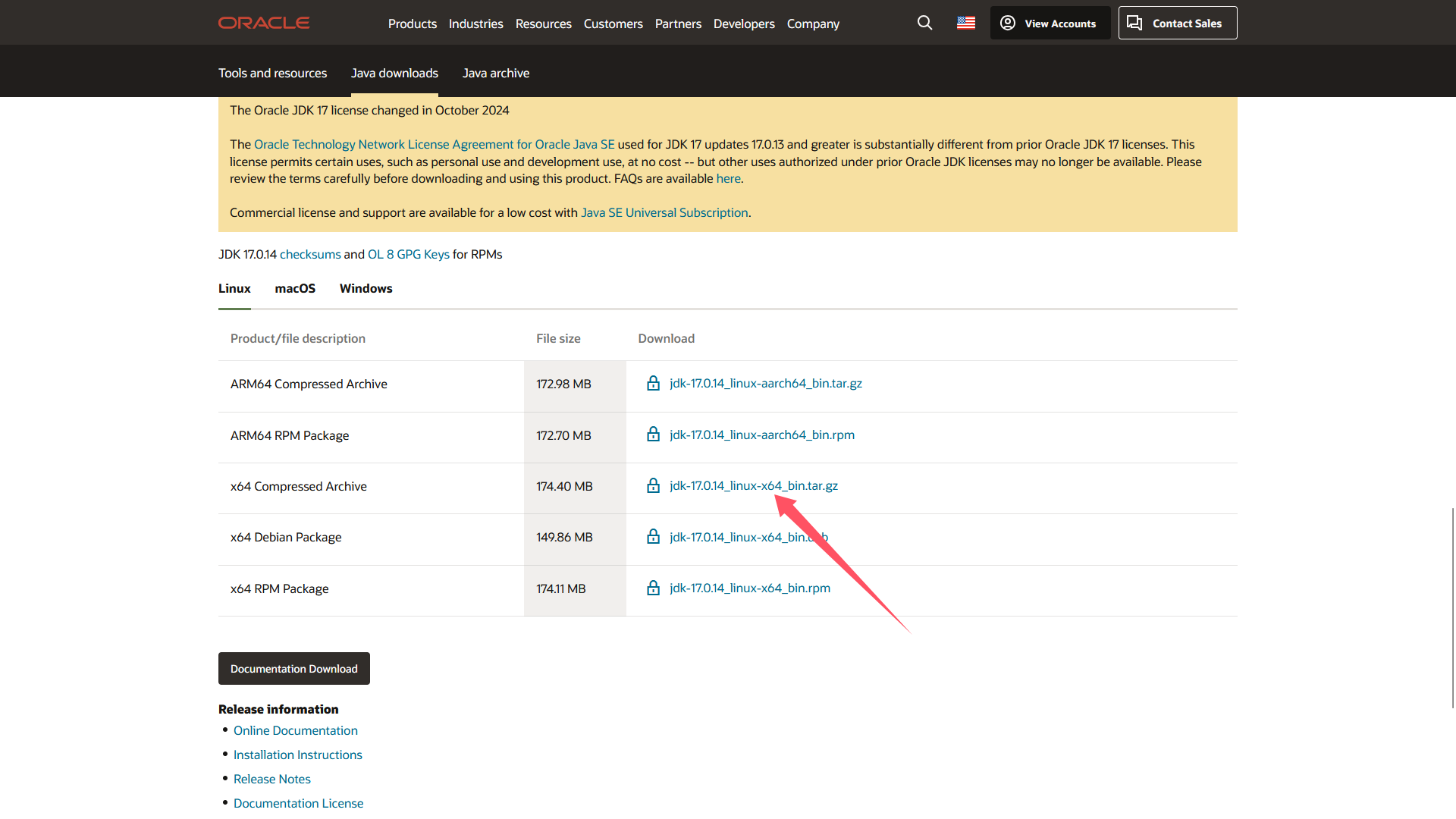Open Oracle Technology Network License Agreement link

point(434,144)
